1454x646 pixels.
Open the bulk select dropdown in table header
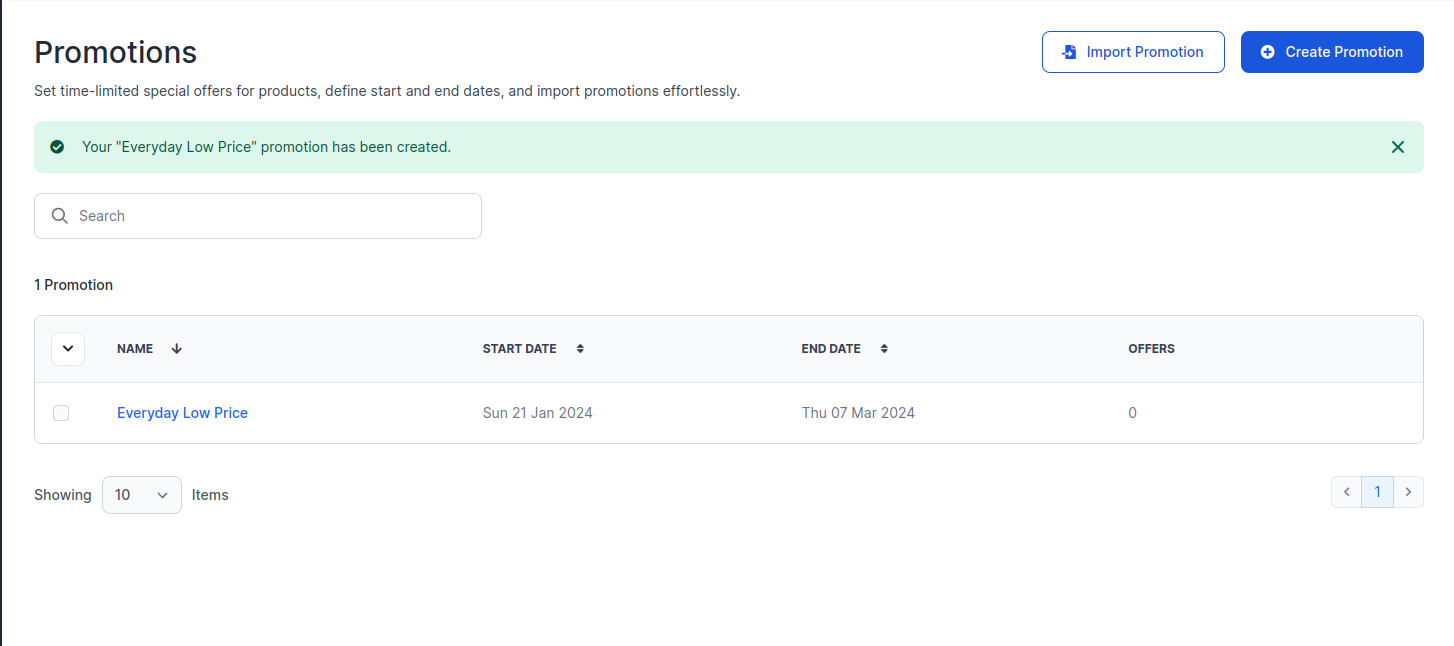tap(68, 349)
